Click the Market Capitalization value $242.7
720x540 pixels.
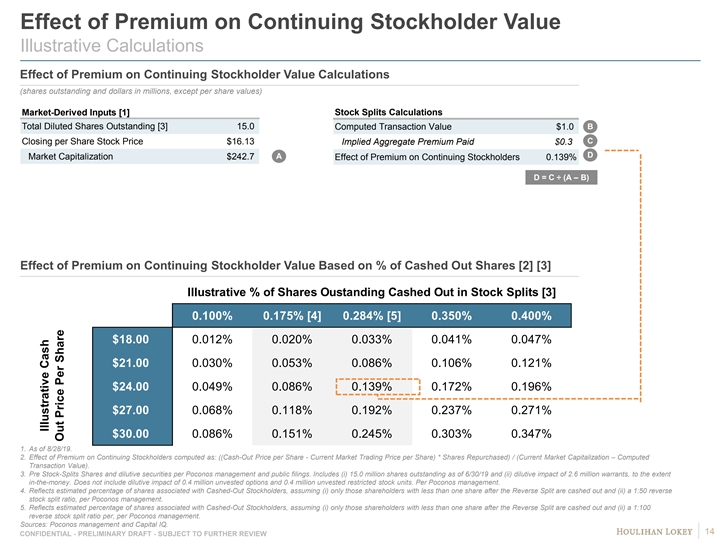coord(241,157)
